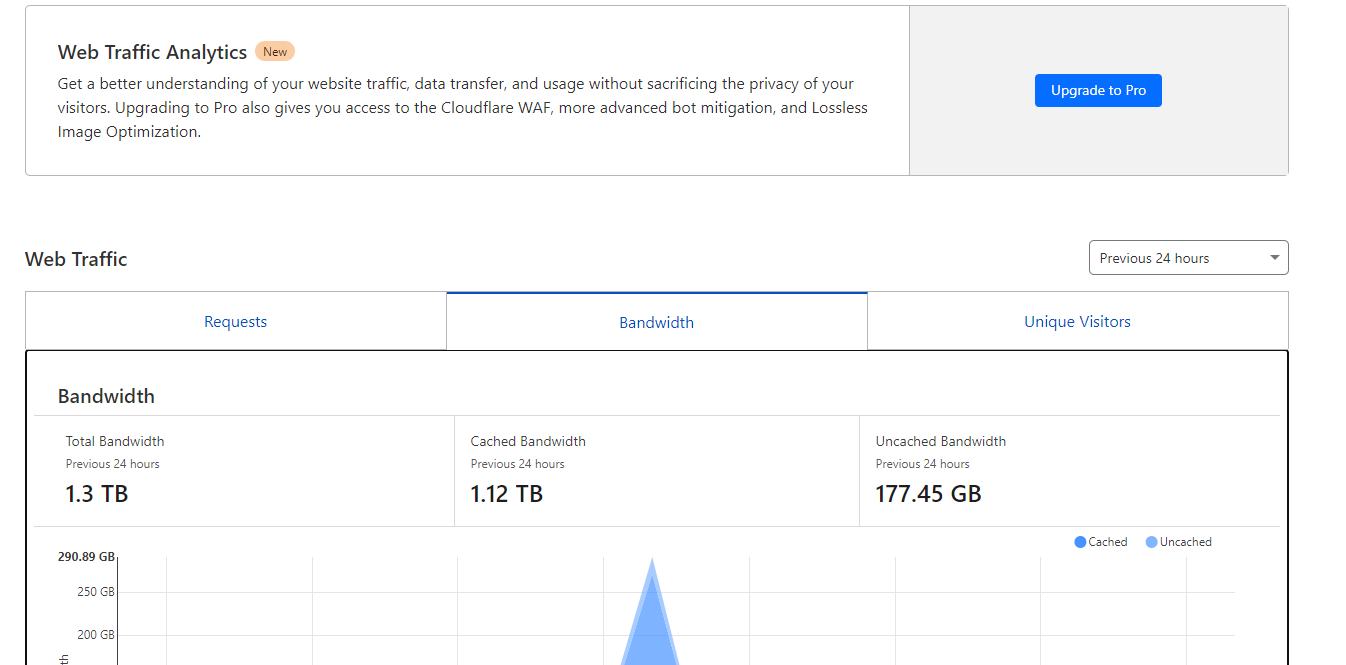Click the Total Bandwidth 1.3 TB value

coord(97,494)
